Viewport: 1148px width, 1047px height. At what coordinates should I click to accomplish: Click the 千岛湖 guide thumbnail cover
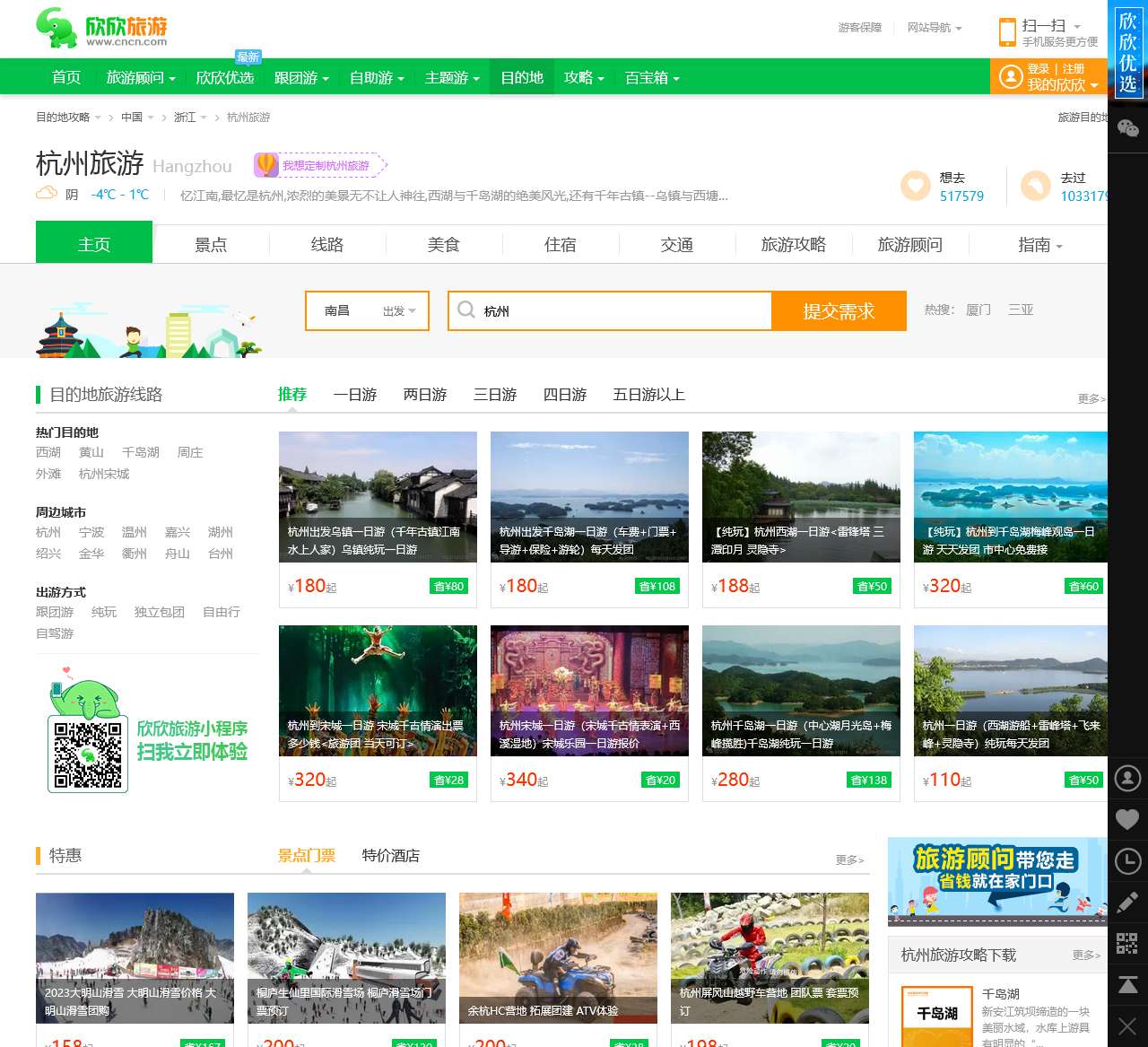(935, 1015)
